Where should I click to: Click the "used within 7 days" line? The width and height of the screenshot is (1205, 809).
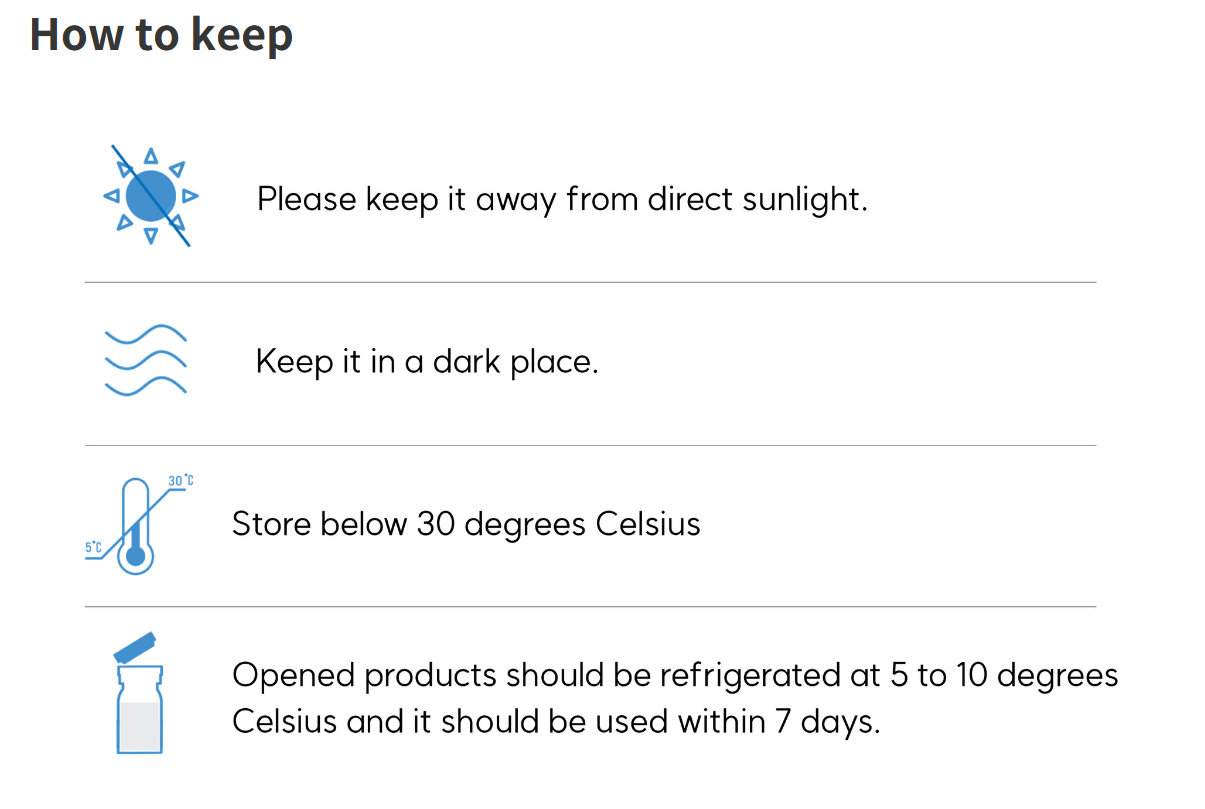(x=556, y=721)
